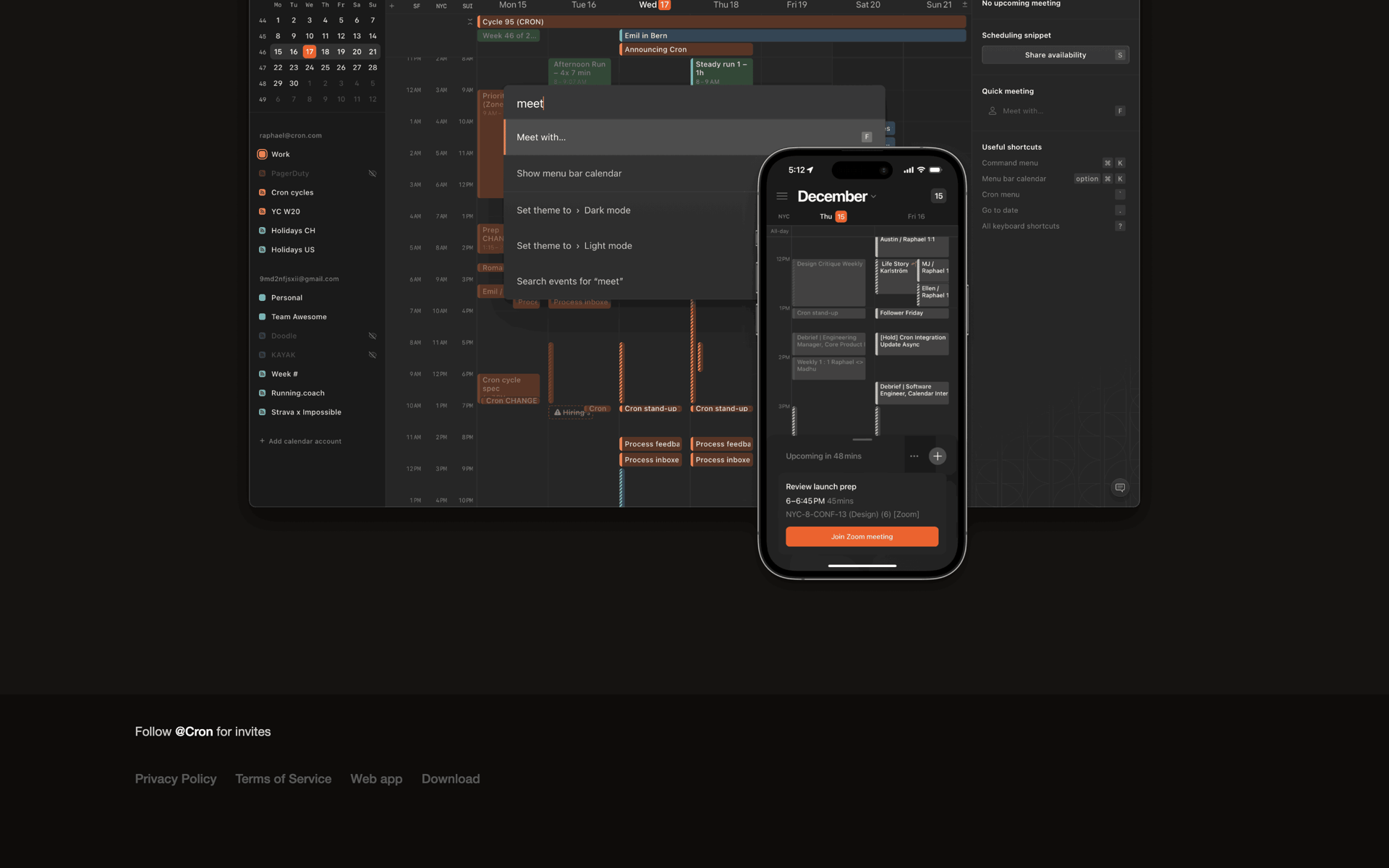Tap Join Zoom meeting button
The height and width of the screenshot is (868, 1389).
862,537
